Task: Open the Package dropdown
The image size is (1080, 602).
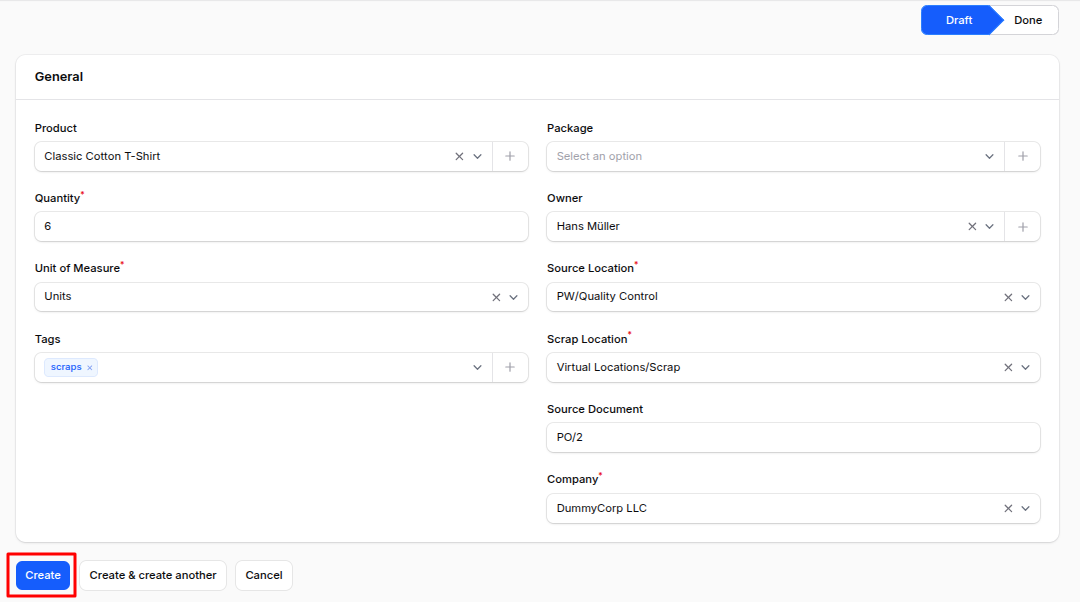Action: (x=770, y=157)
